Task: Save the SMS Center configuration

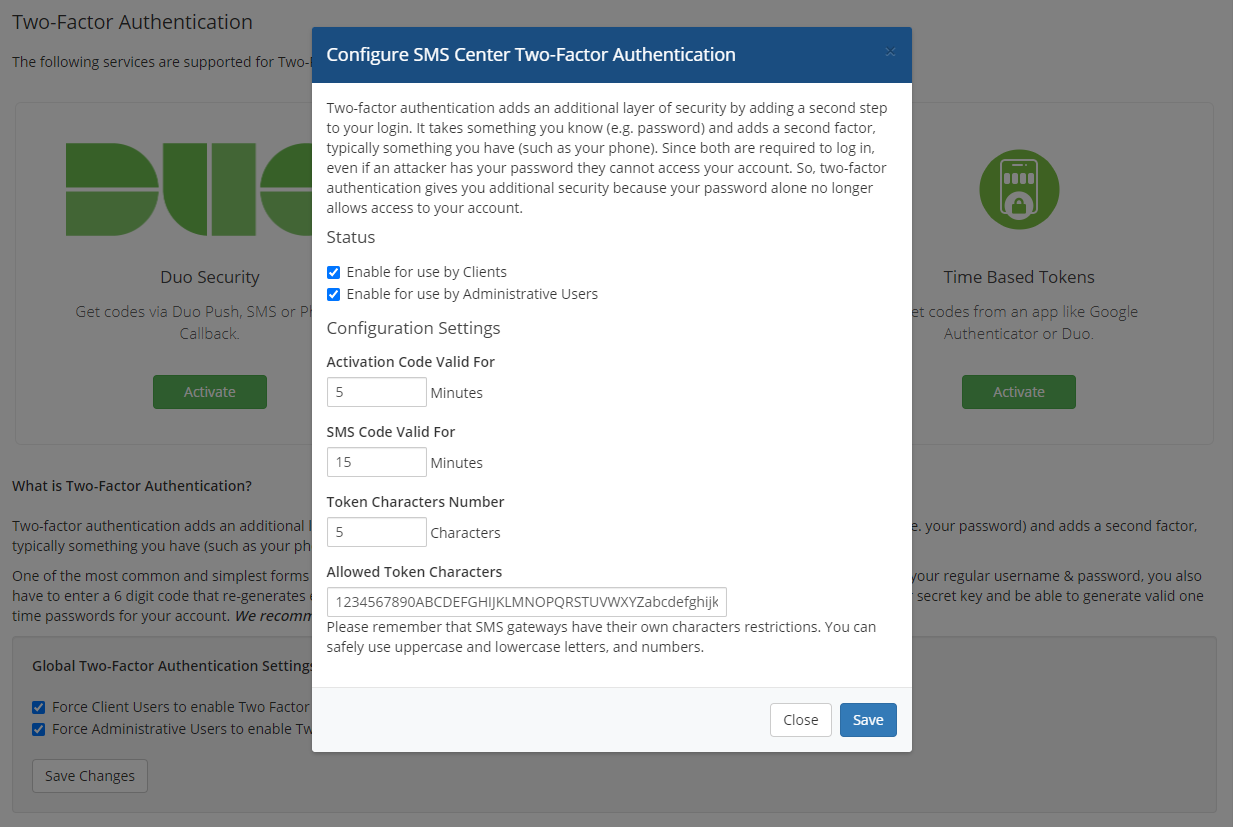Action: pyautogui.click(x=867, y=719)
